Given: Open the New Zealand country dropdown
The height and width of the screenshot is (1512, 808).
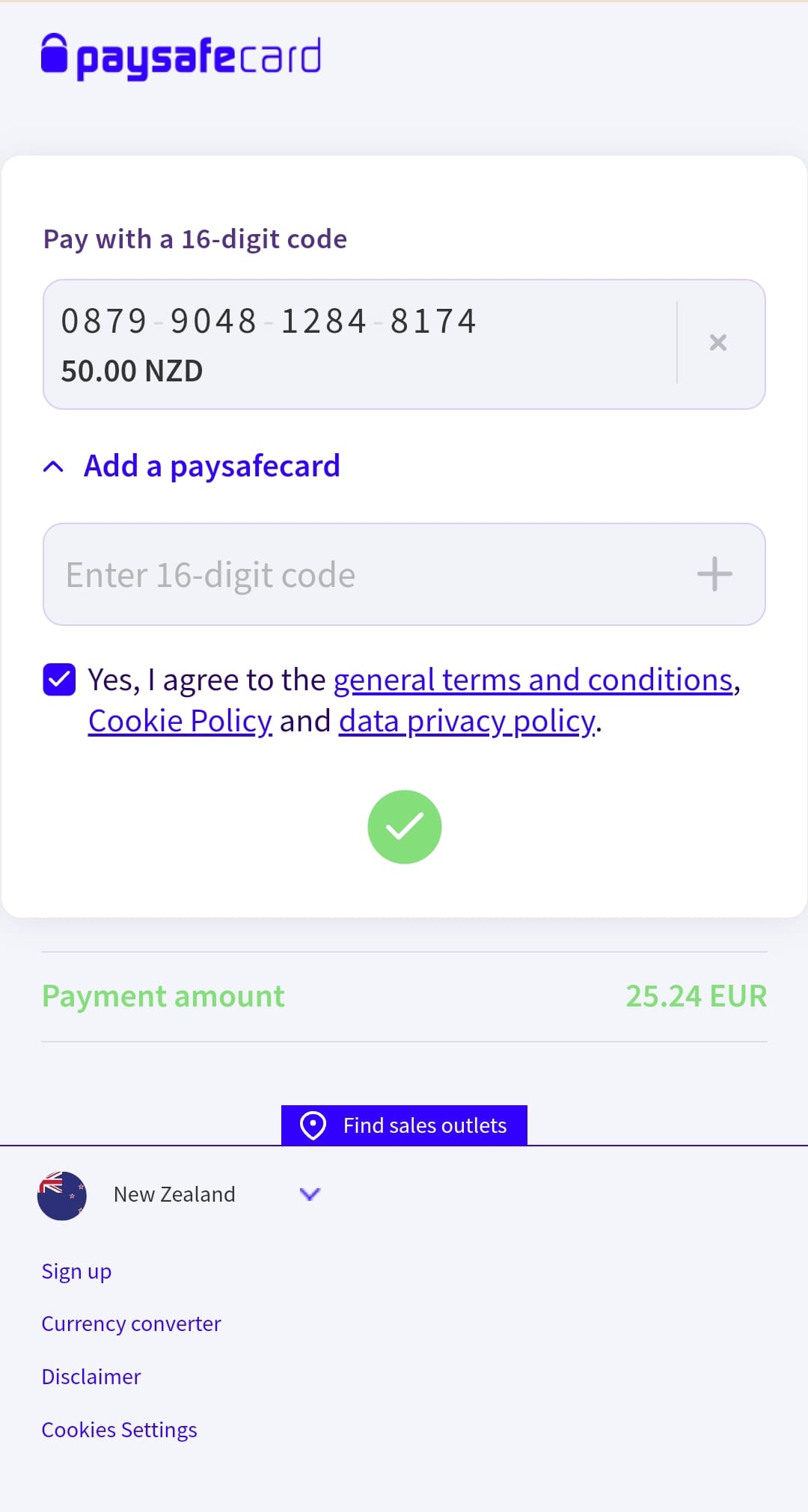Looking at the screenshot, I should 174,1194.
